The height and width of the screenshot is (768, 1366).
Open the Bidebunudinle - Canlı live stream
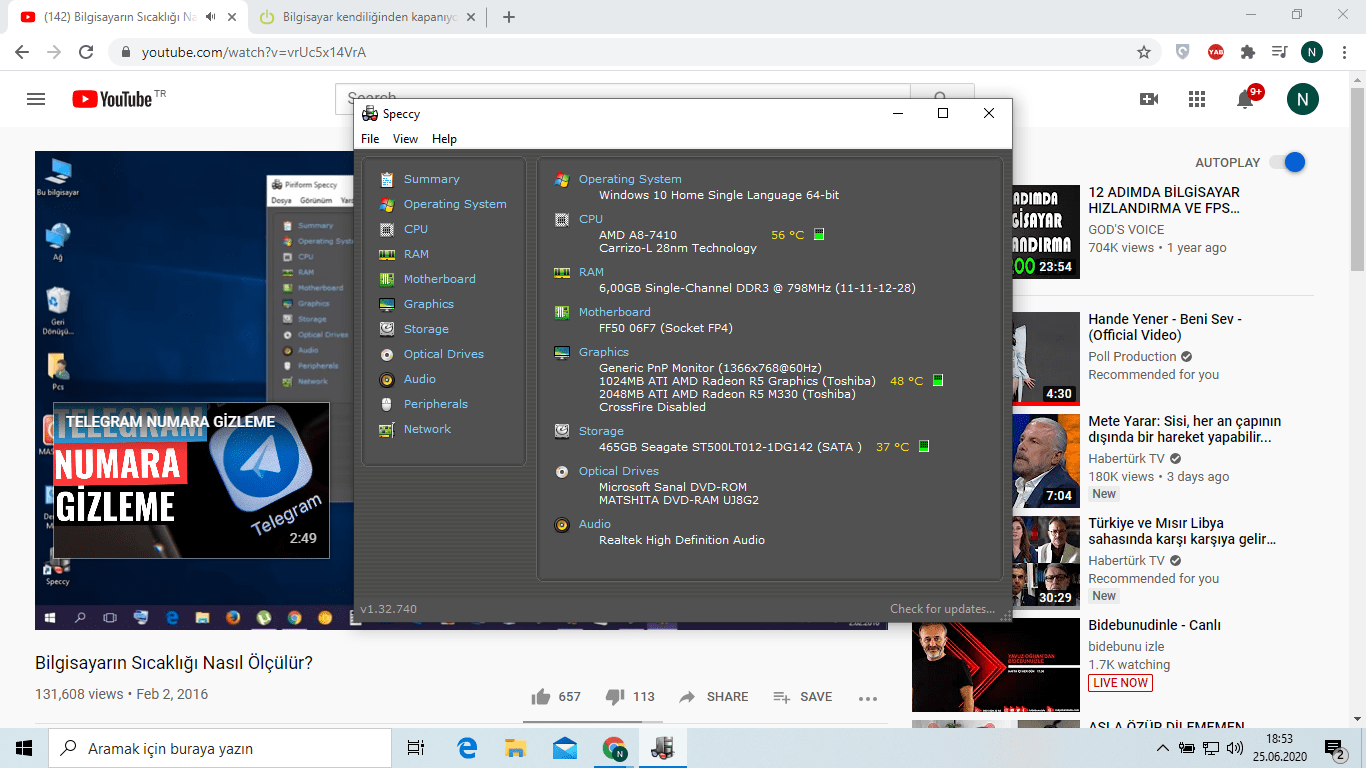(x=1154, y=626)
